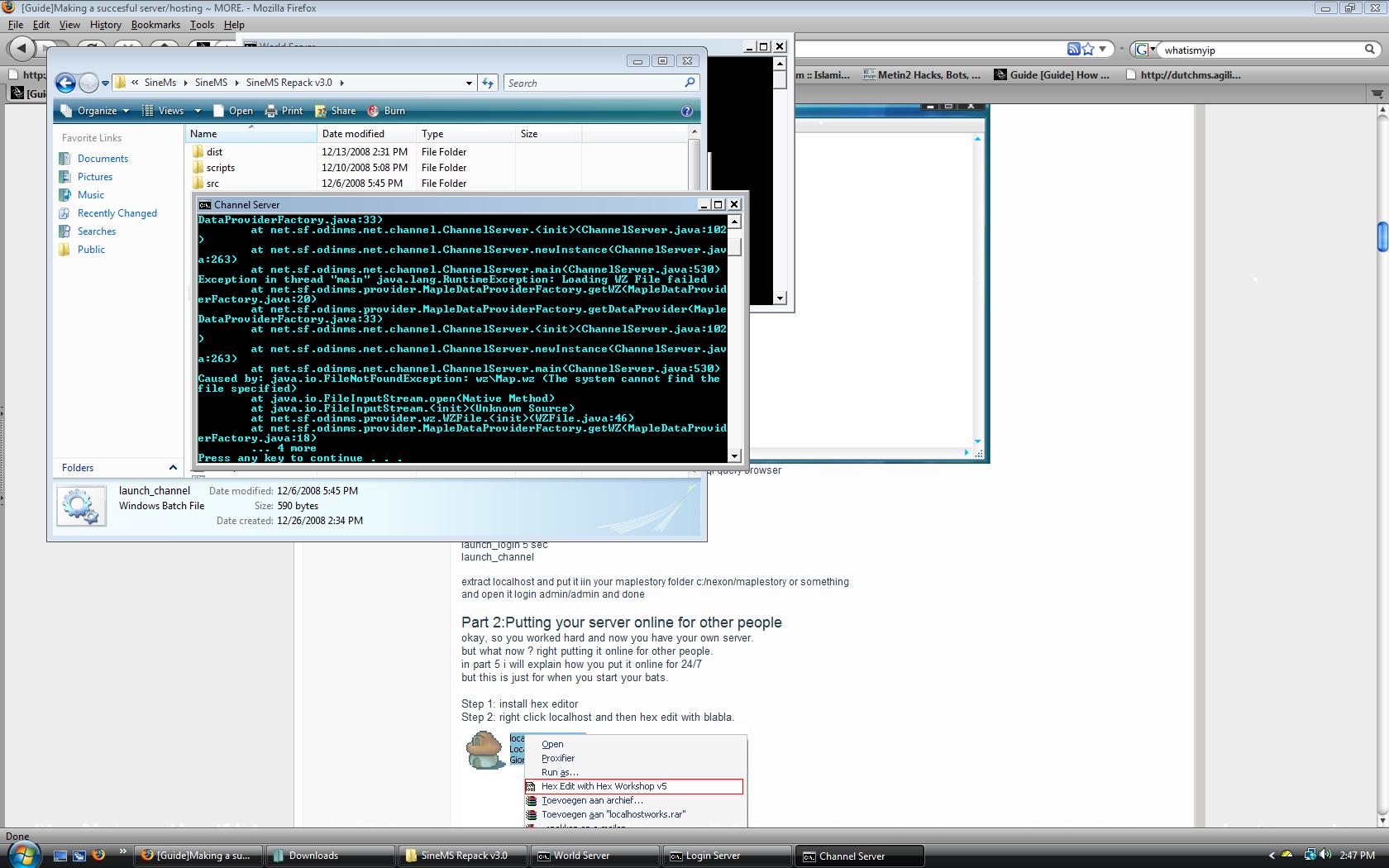The width and height of the screenshot is (1389, 868).
Task: Open Firefox Help menu
Action: 234,25
